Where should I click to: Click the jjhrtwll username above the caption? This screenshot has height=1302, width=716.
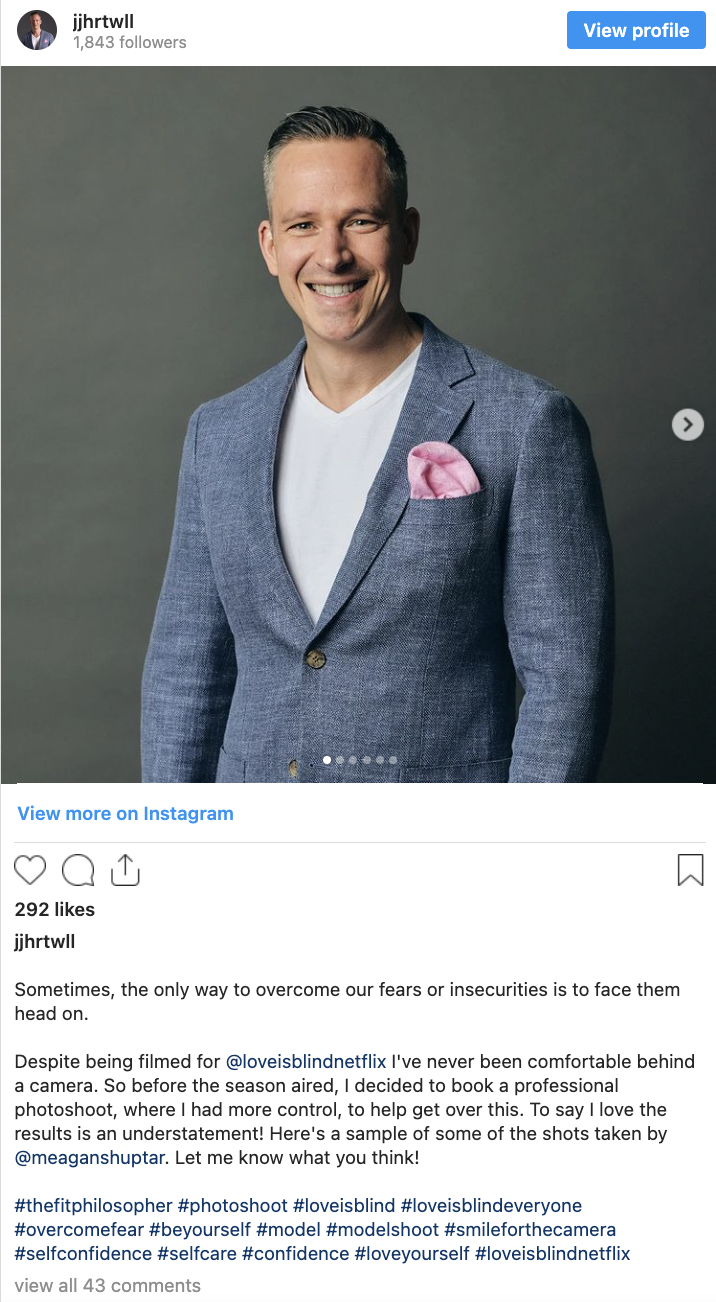coord(45,941)
